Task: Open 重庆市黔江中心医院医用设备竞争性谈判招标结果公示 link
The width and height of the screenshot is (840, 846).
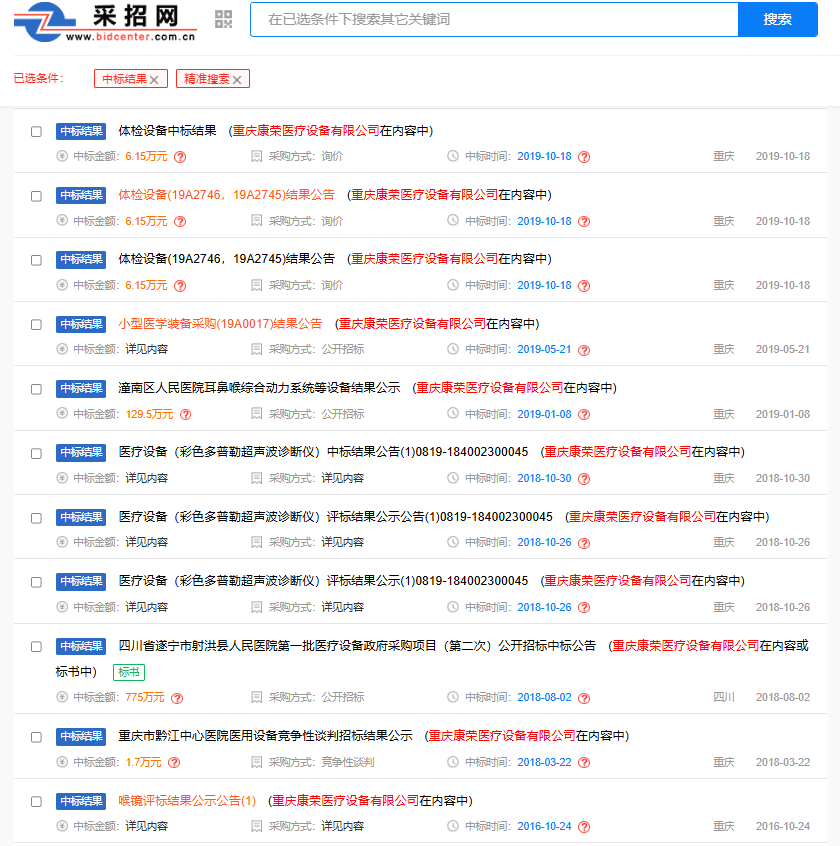Action: coord(265,736)
